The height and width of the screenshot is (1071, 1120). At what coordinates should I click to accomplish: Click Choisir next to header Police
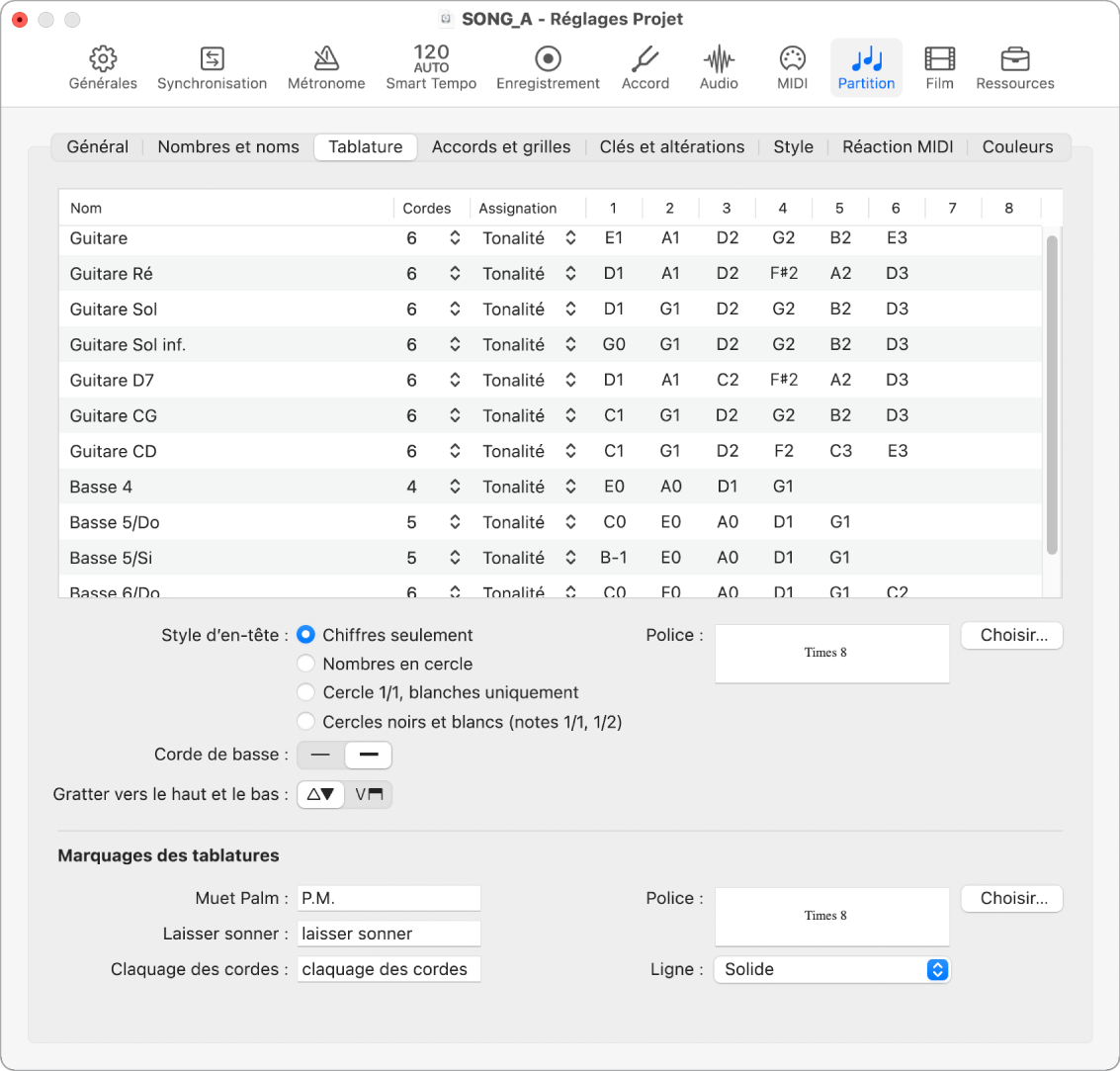pyautogui.click(x=1011, y=635)
